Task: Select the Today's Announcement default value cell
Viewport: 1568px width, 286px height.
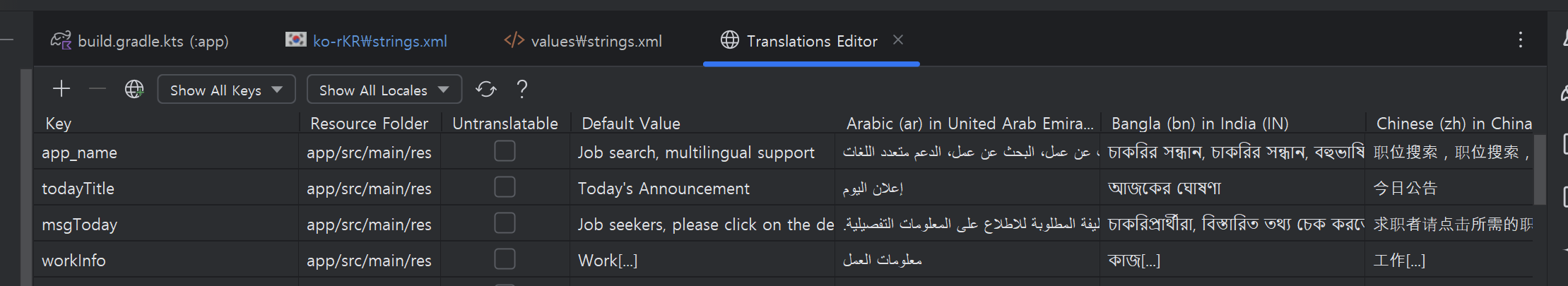Action: click(702, 189)
